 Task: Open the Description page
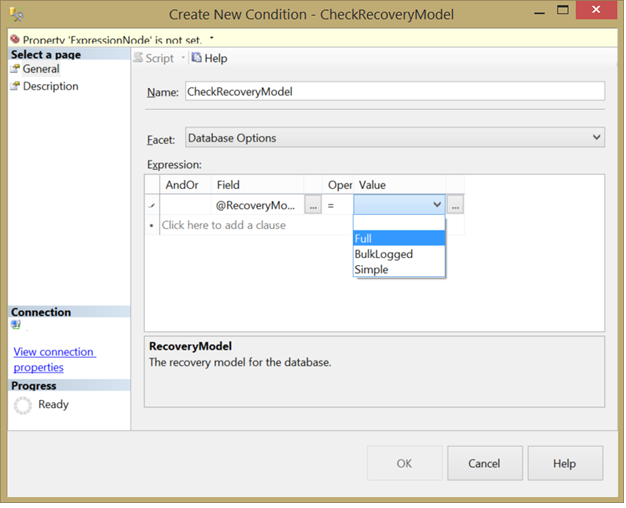click(x=50, y=86)
